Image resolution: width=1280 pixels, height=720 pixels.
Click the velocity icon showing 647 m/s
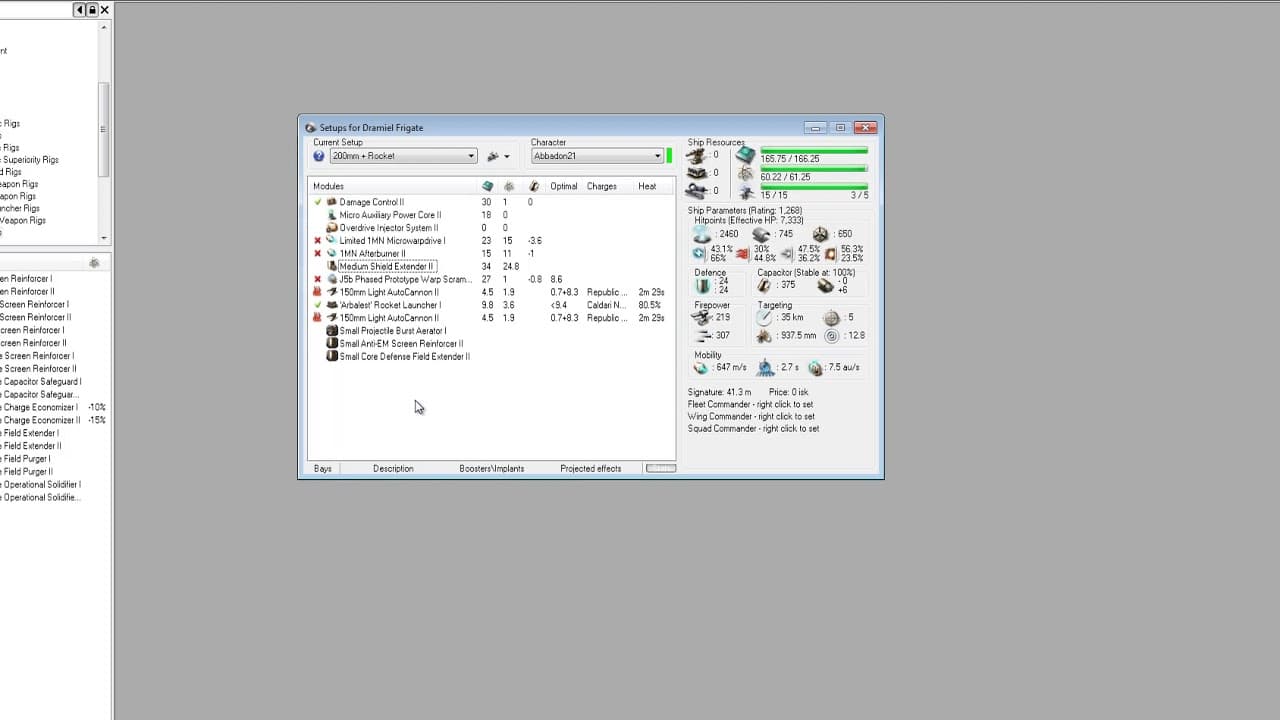pyautogui.click(x=702, y=368)
